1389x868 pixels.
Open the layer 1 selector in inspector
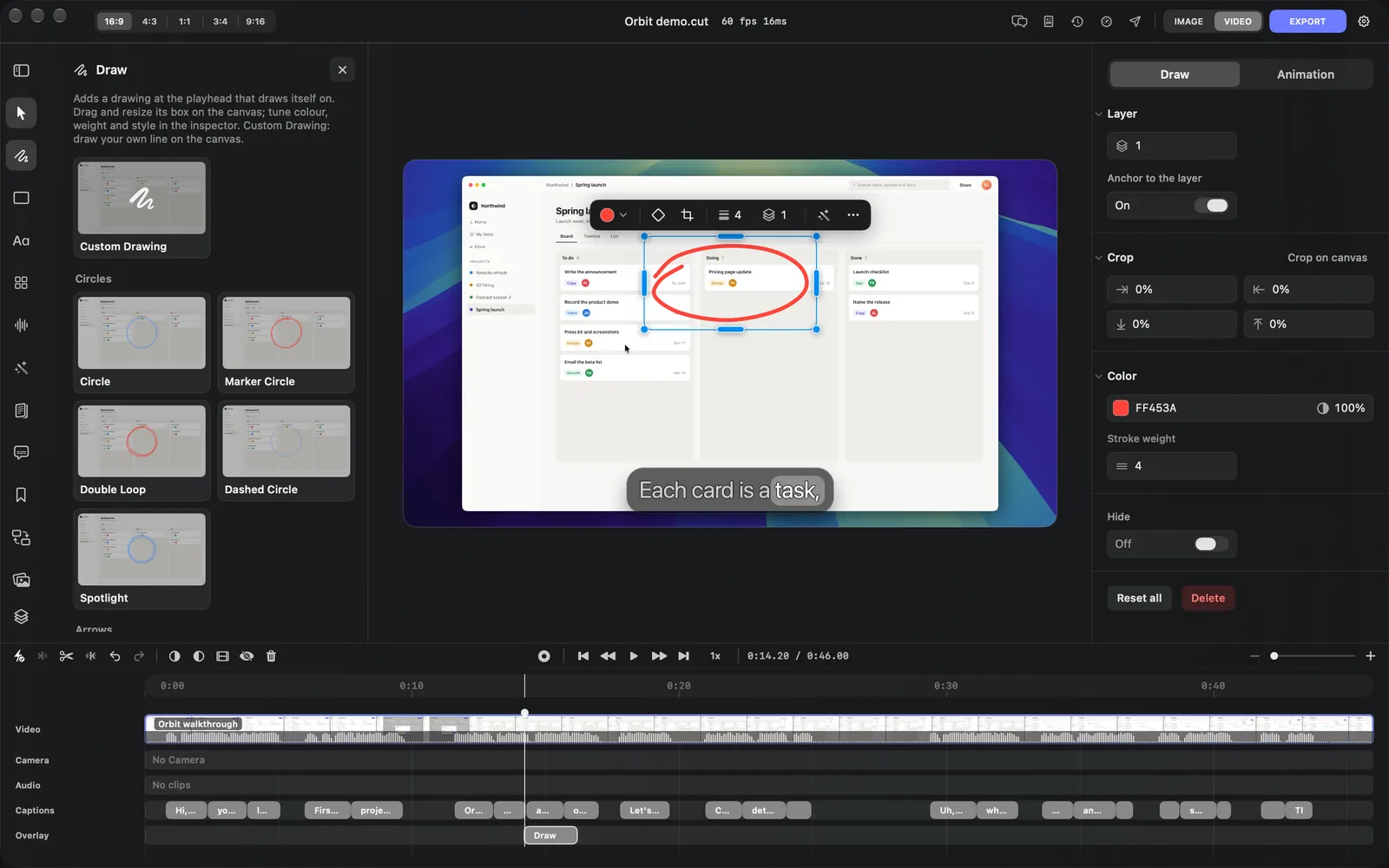[1171, 146]
